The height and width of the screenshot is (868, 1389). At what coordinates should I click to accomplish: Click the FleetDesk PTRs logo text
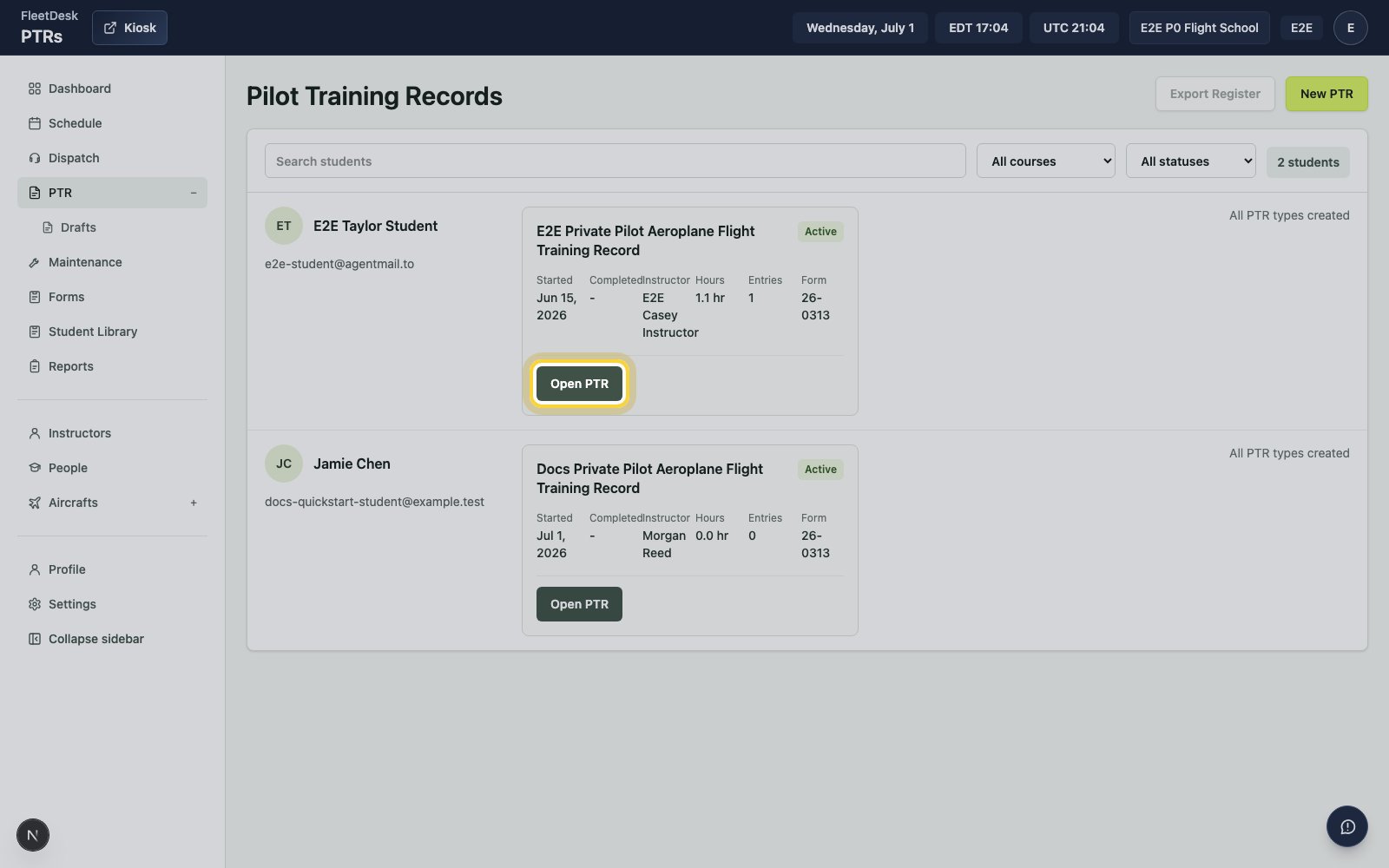(x=49, y=28)
